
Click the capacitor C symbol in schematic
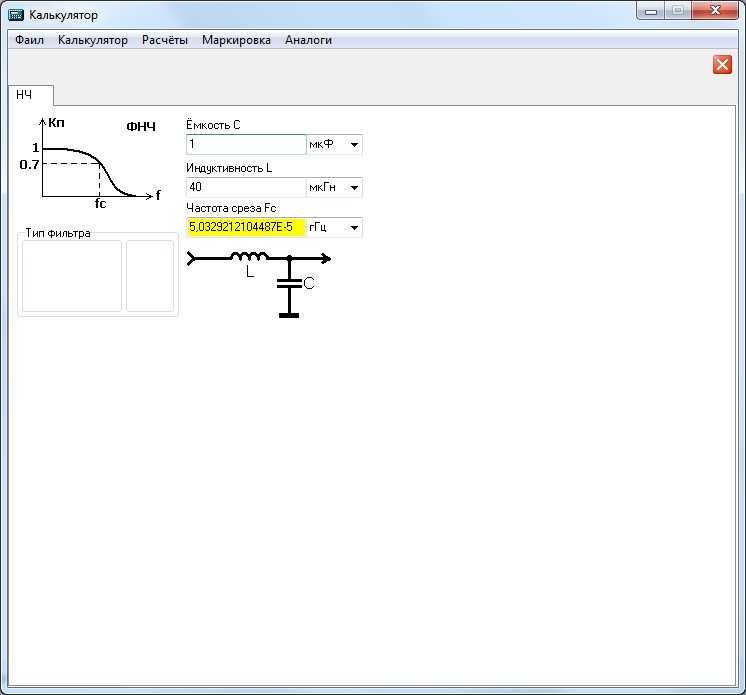coord(289,285)
